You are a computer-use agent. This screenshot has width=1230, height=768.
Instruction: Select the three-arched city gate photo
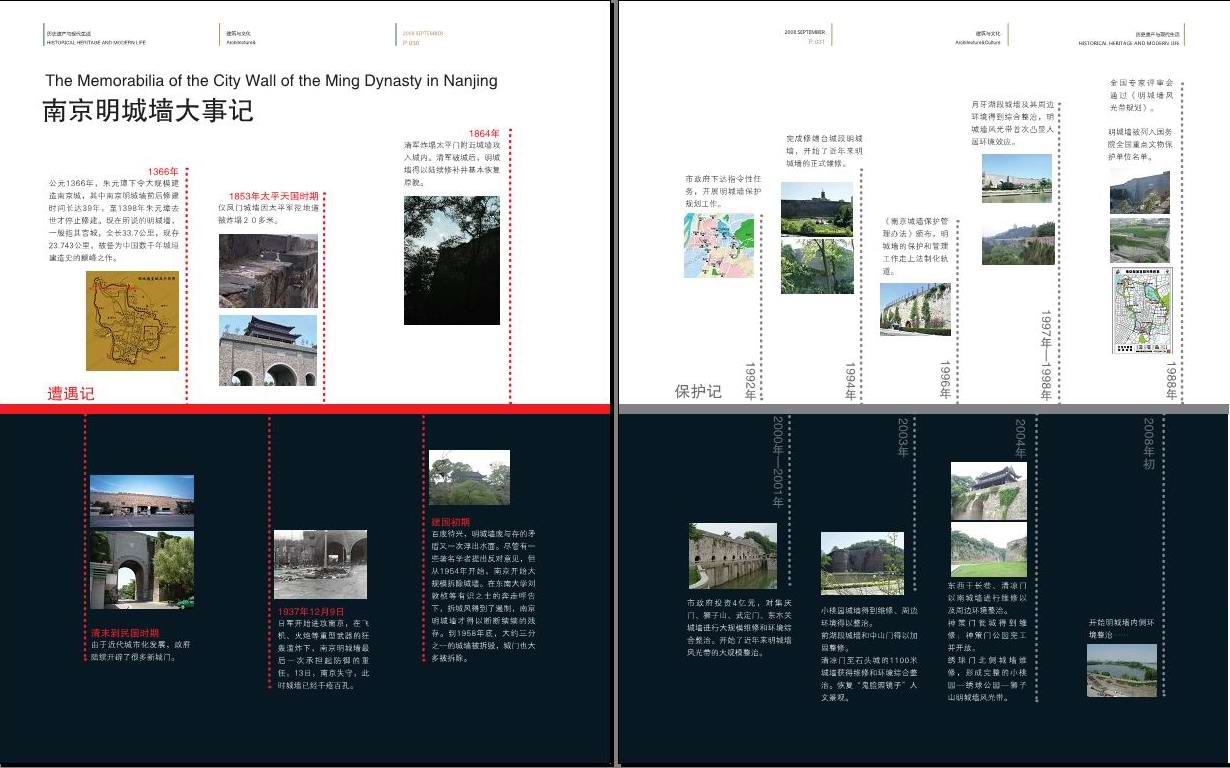coord(268,350)
